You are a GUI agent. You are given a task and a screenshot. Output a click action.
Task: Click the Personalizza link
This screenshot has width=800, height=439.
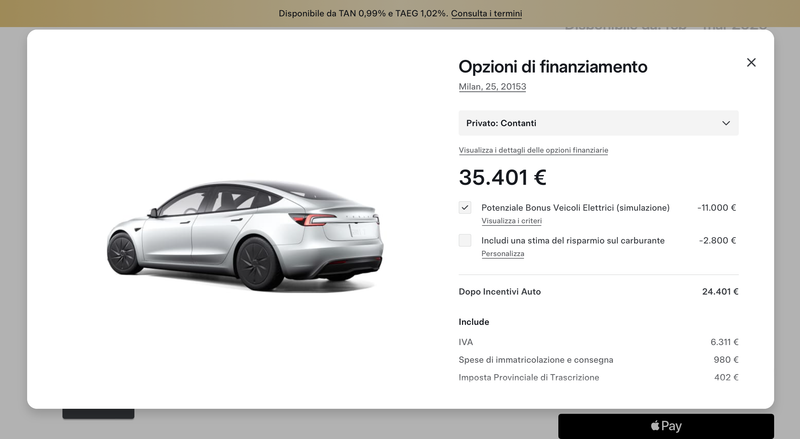pos(503,254)
